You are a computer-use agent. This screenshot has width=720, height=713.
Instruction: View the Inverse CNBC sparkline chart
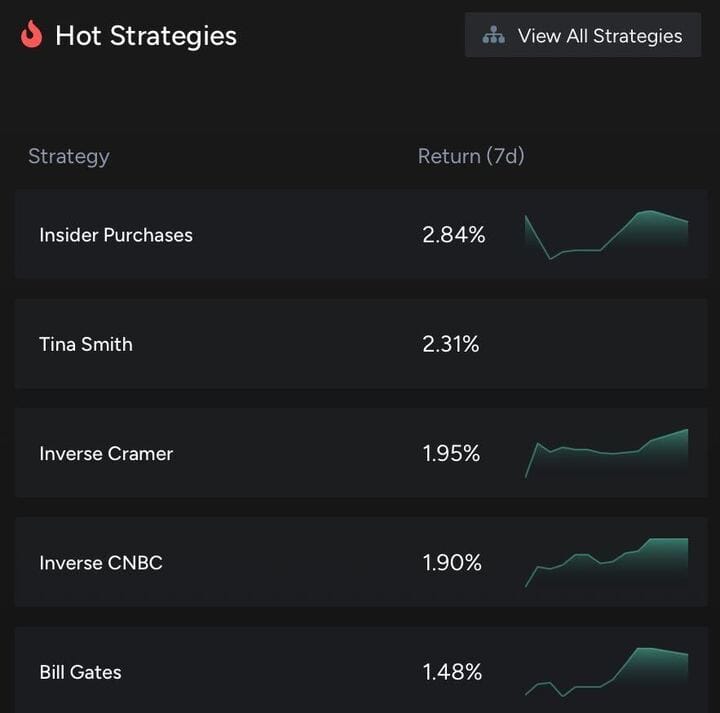click(606, 563)
